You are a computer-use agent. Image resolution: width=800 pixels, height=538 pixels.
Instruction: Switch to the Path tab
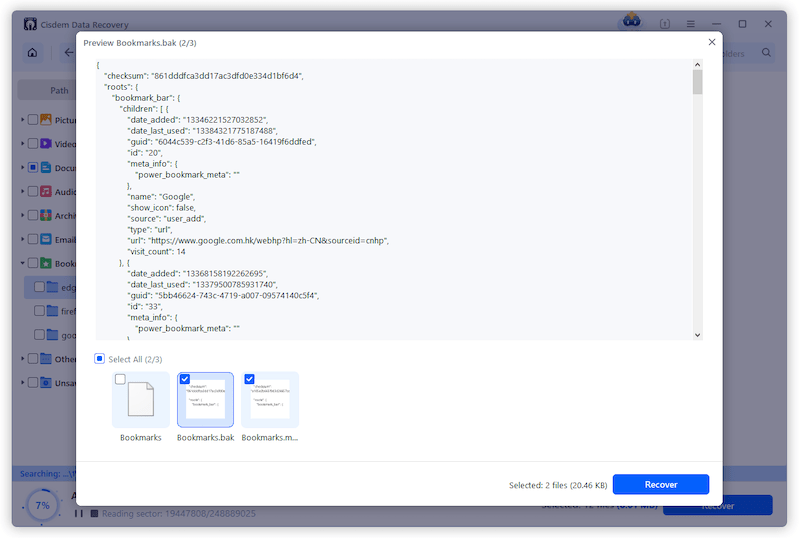point(60,90)
